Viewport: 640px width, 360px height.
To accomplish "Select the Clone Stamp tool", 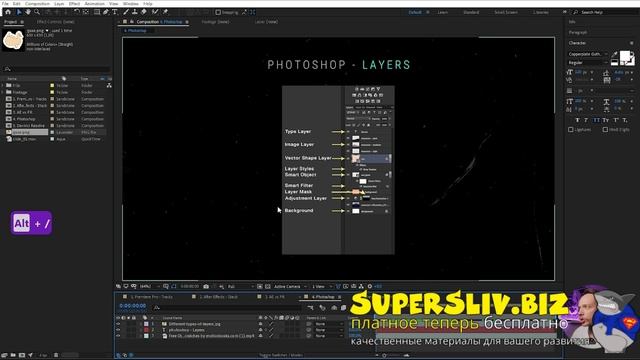I will tap(135, 12).
